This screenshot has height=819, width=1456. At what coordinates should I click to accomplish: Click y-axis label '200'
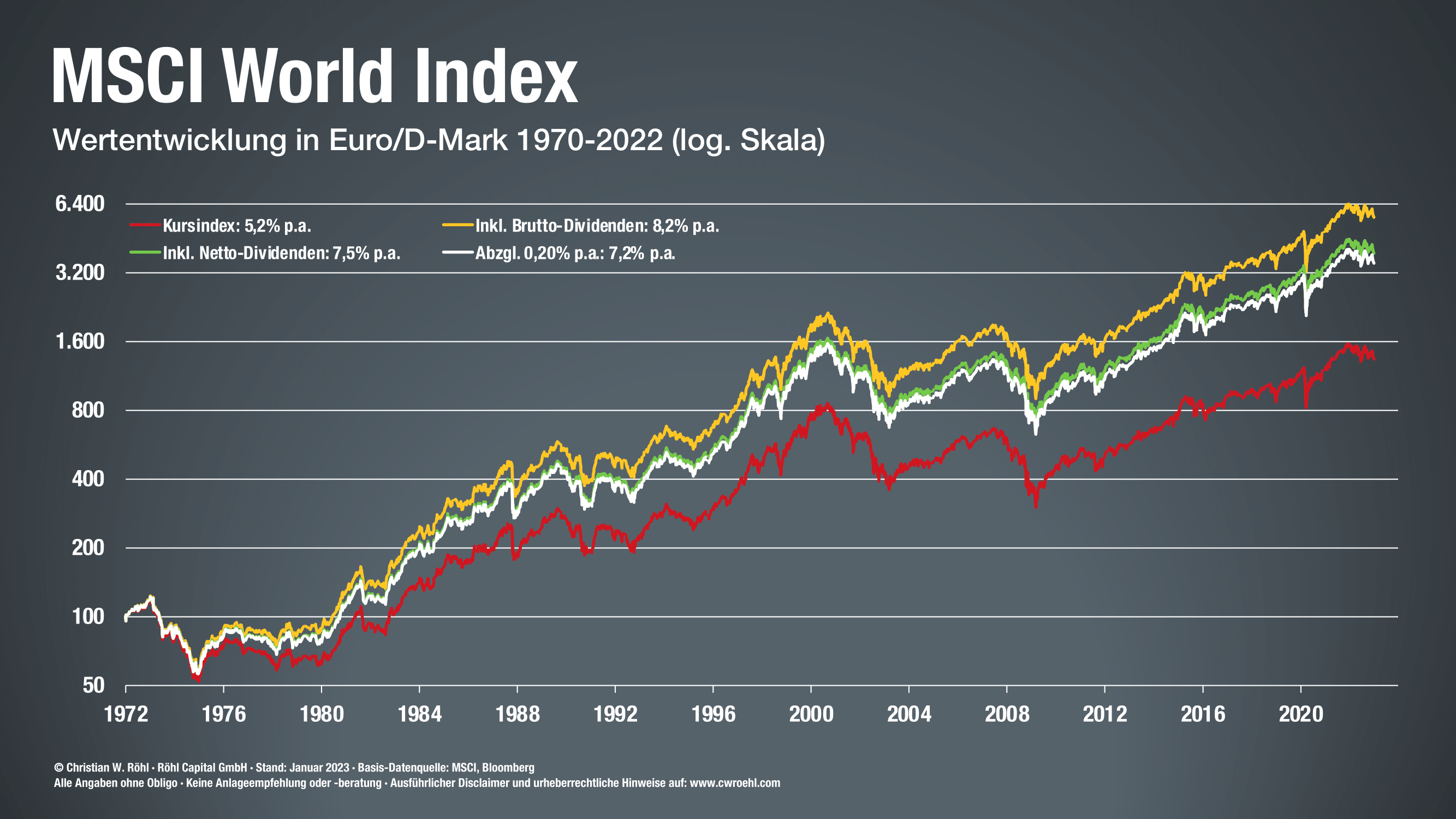[87, 548]
